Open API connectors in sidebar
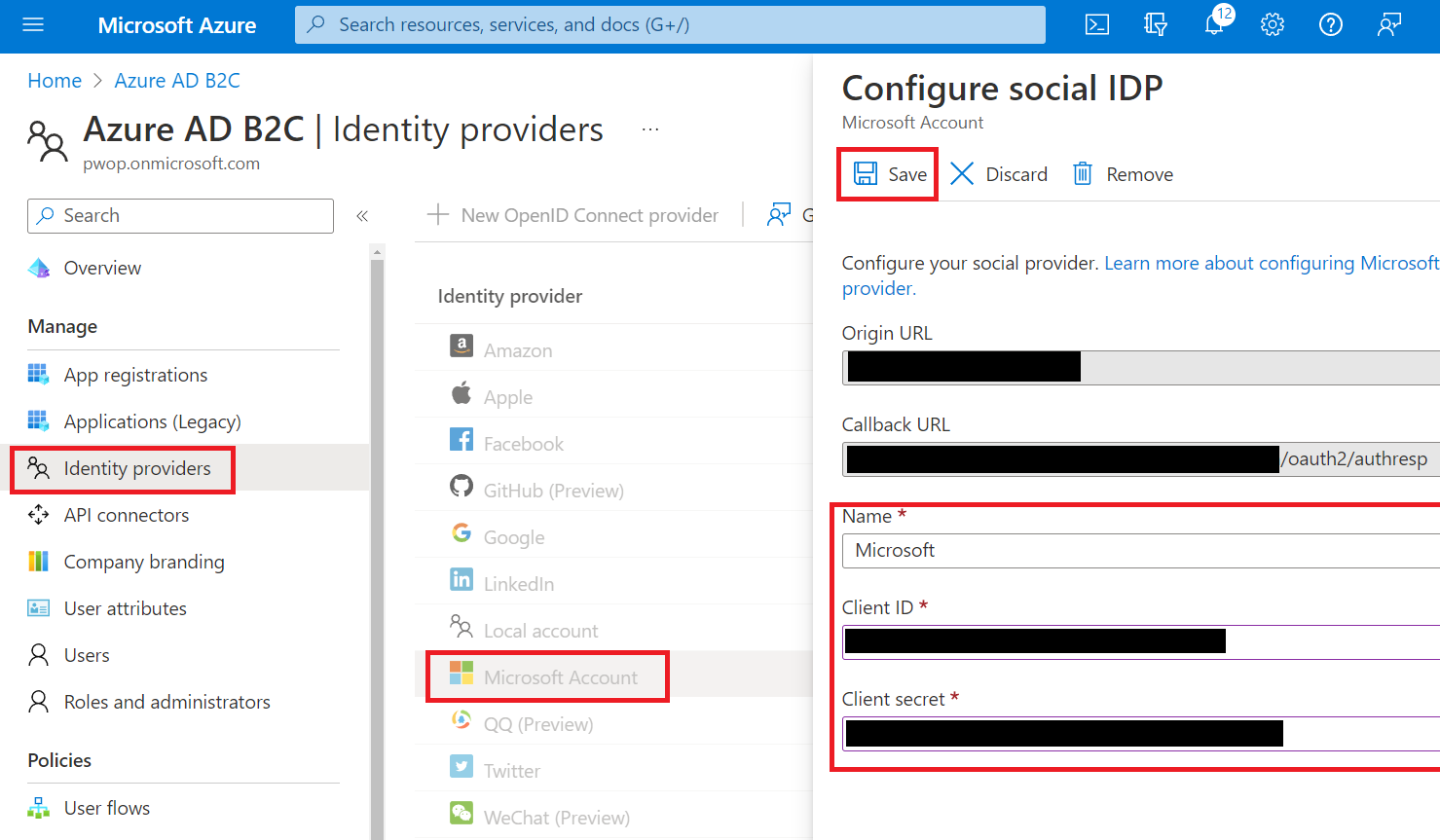The height and width of the screenshot is (840, 1440). 127,515
